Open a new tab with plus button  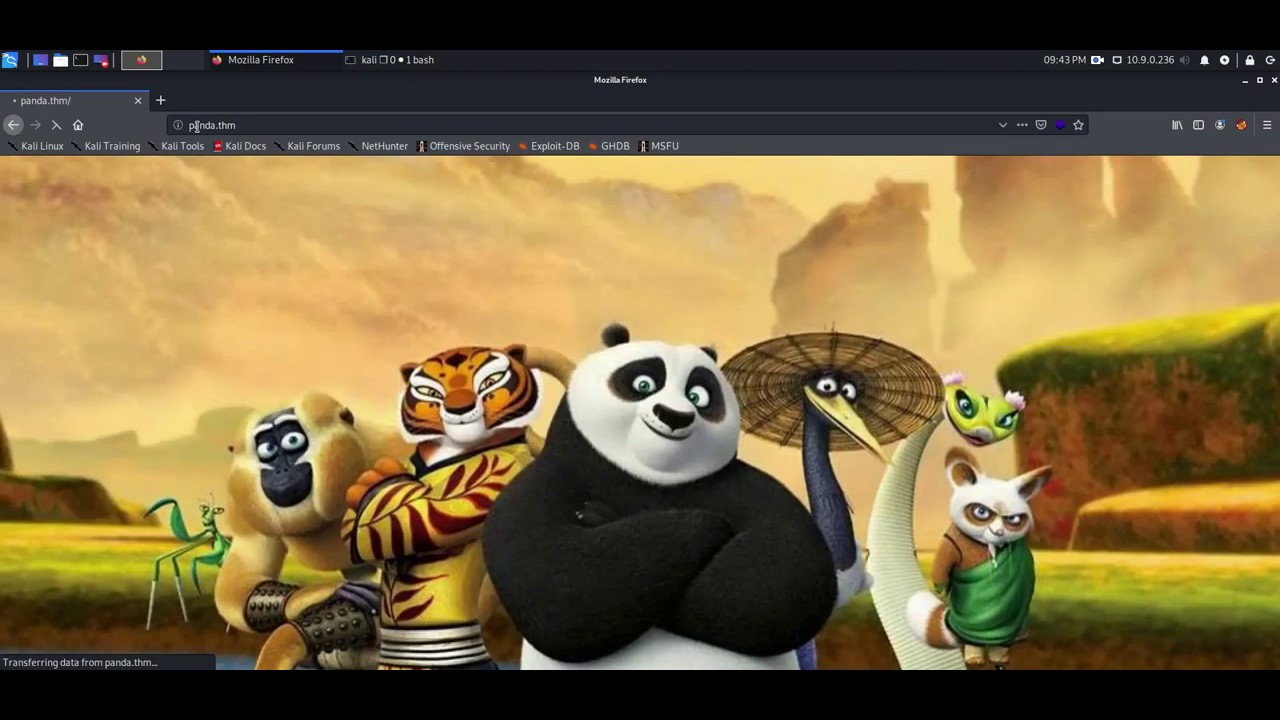pyautogui.click(x=160, y=100)
